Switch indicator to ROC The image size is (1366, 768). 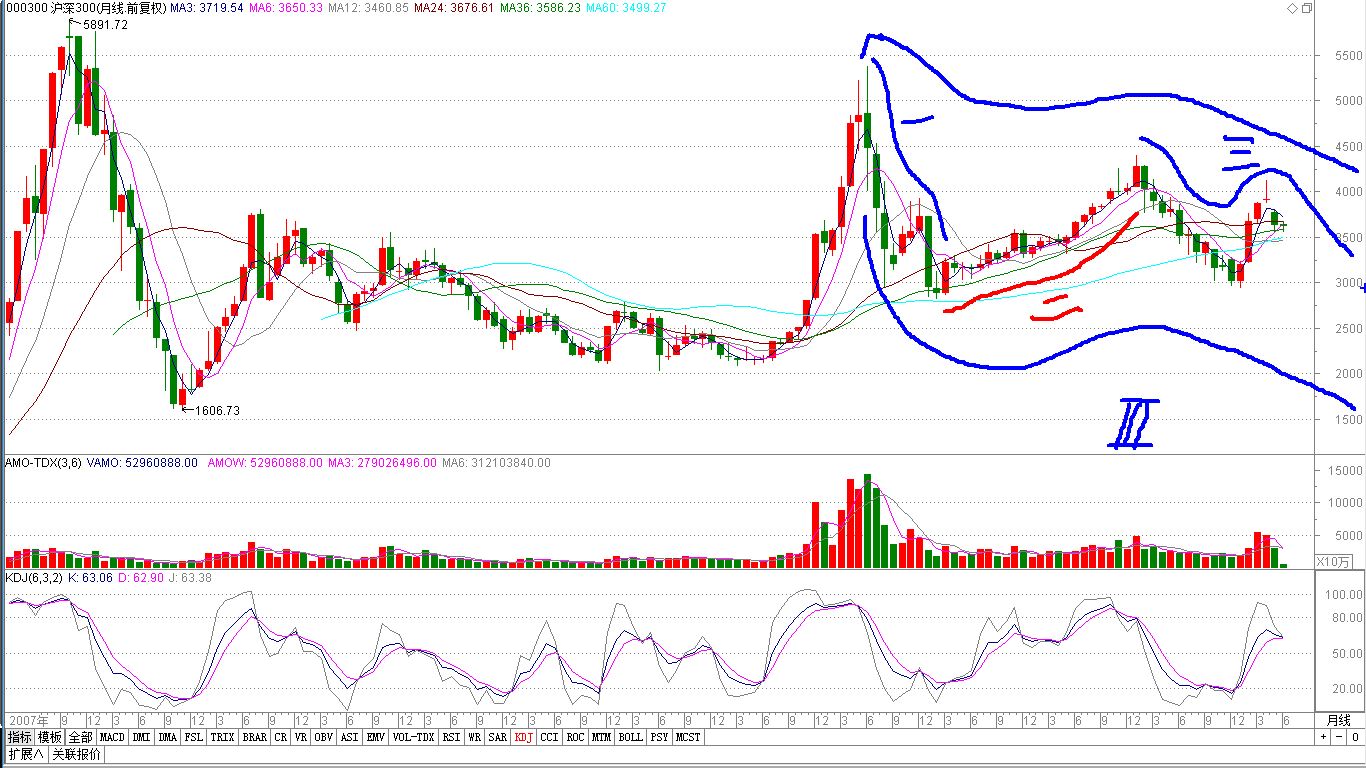[576, 737]
